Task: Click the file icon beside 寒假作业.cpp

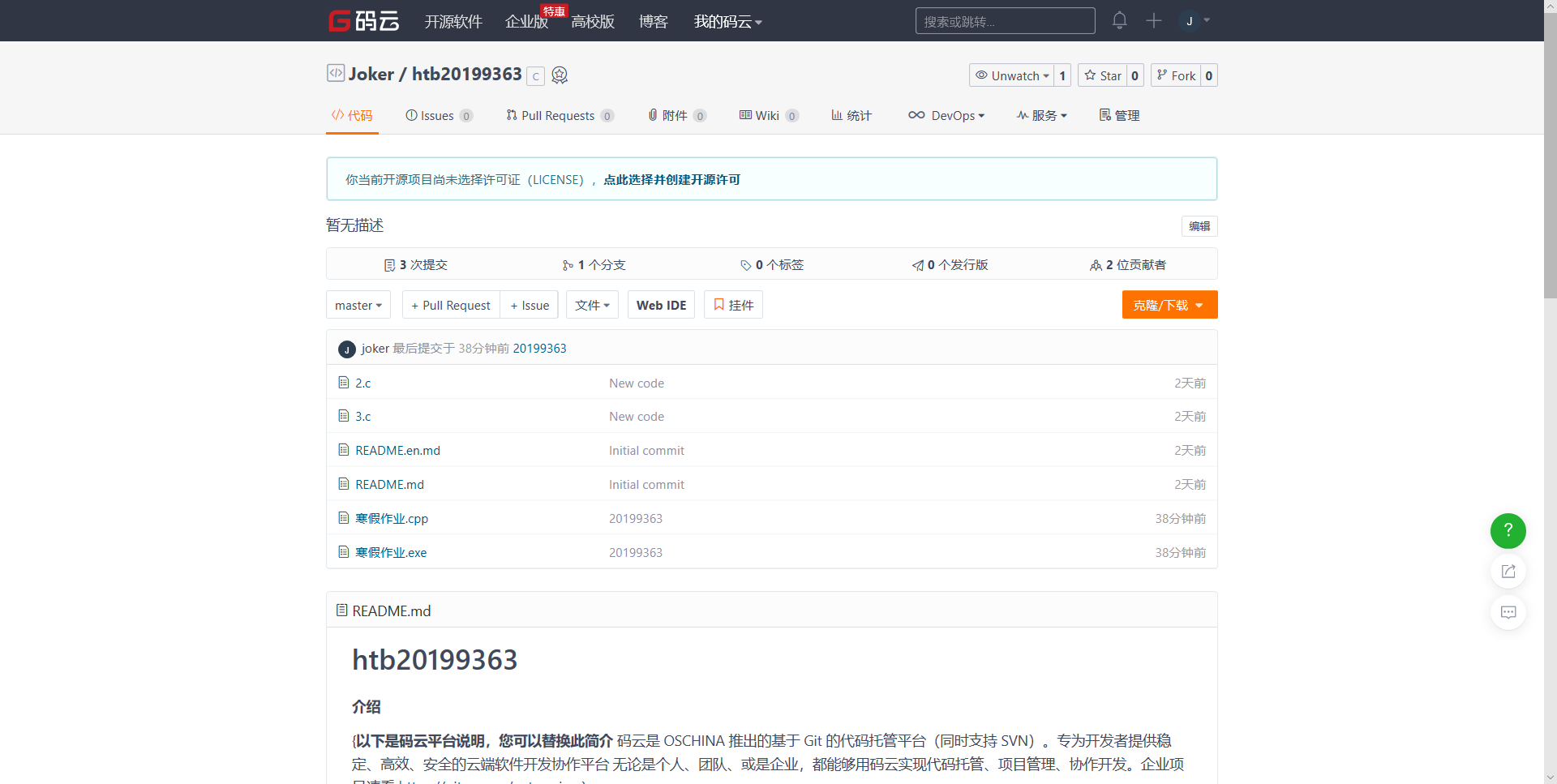Action: pyautogui.click(x=344, y=518)
